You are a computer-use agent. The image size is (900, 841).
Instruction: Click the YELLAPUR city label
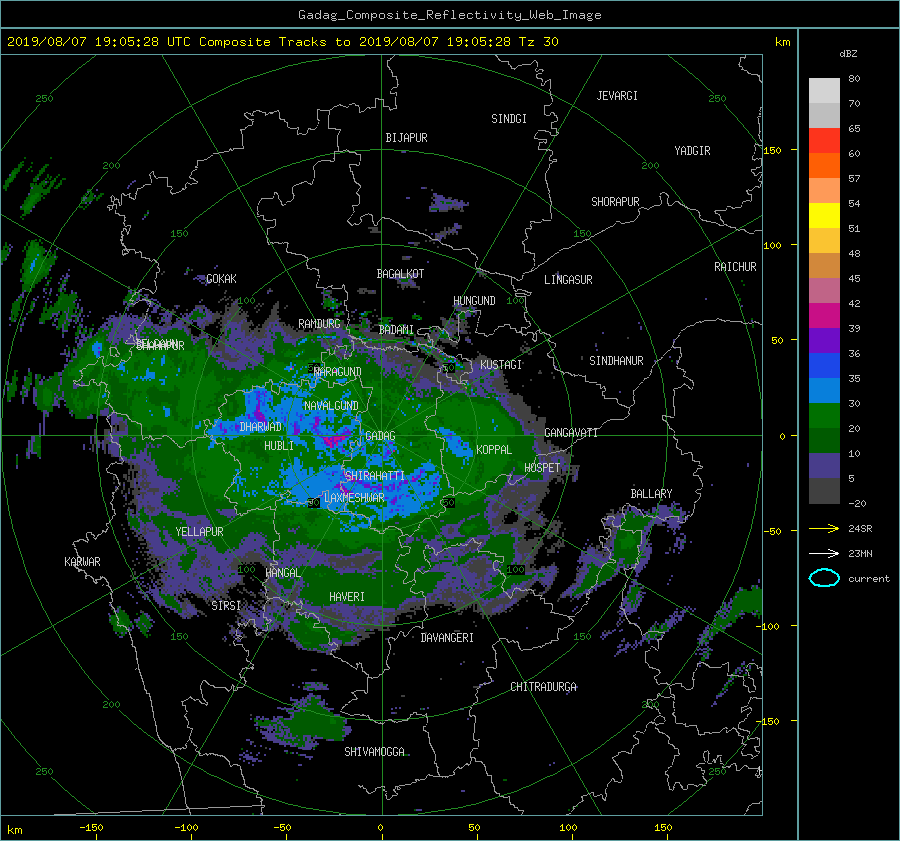(199, 532)
